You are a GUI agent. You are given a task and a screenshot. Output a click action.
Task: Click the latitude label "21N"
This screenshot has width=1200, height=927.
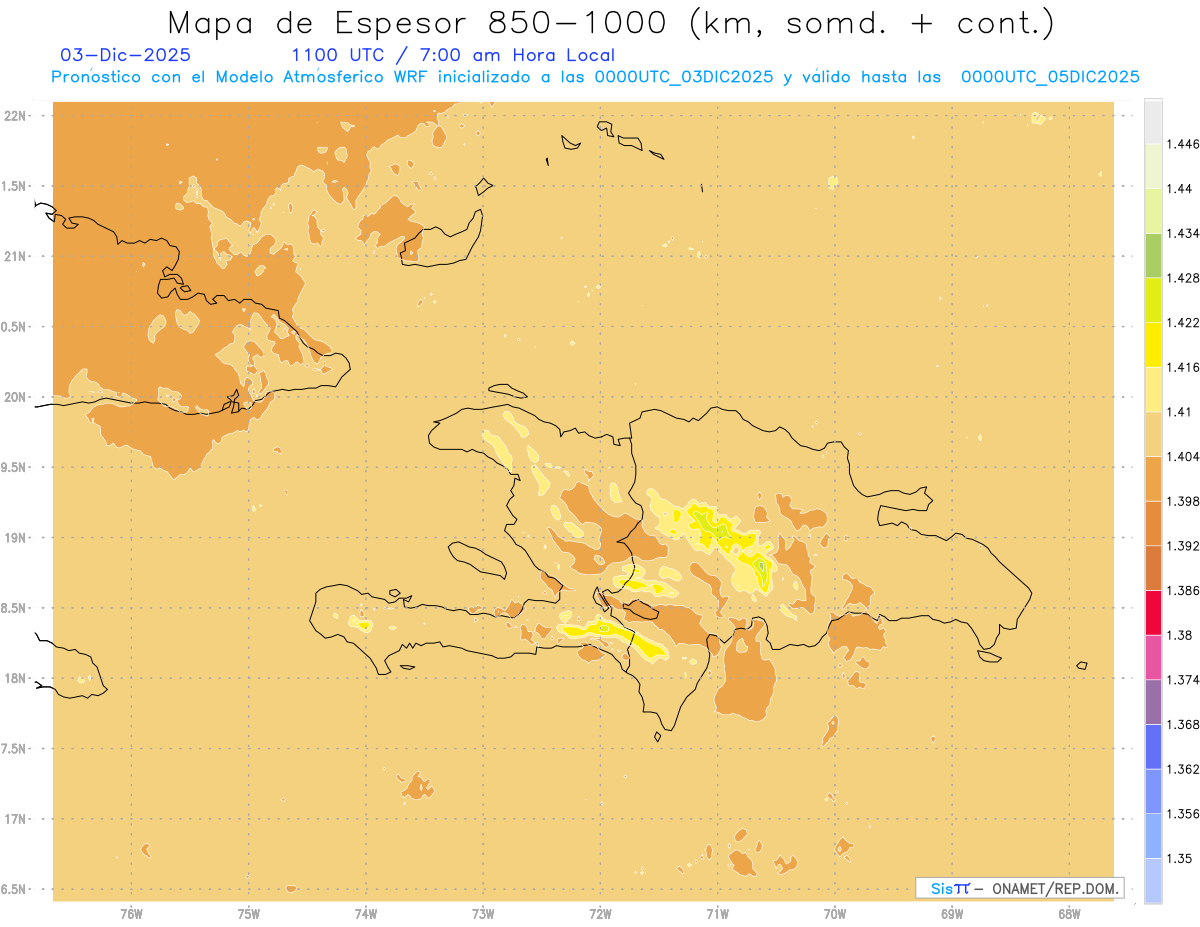pos(15,256)
